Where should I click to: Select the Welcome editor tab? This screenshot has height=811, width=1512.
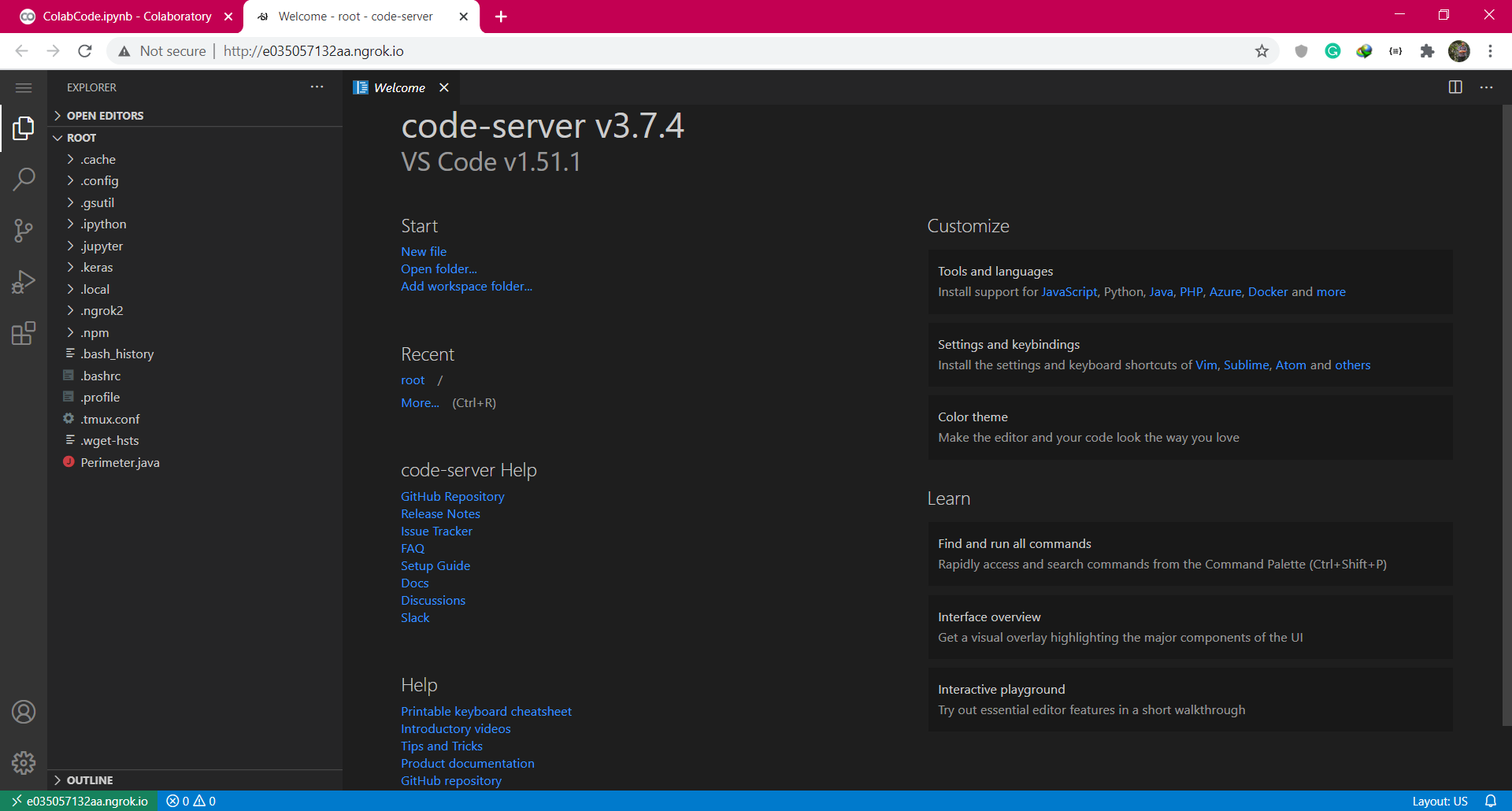398,88
